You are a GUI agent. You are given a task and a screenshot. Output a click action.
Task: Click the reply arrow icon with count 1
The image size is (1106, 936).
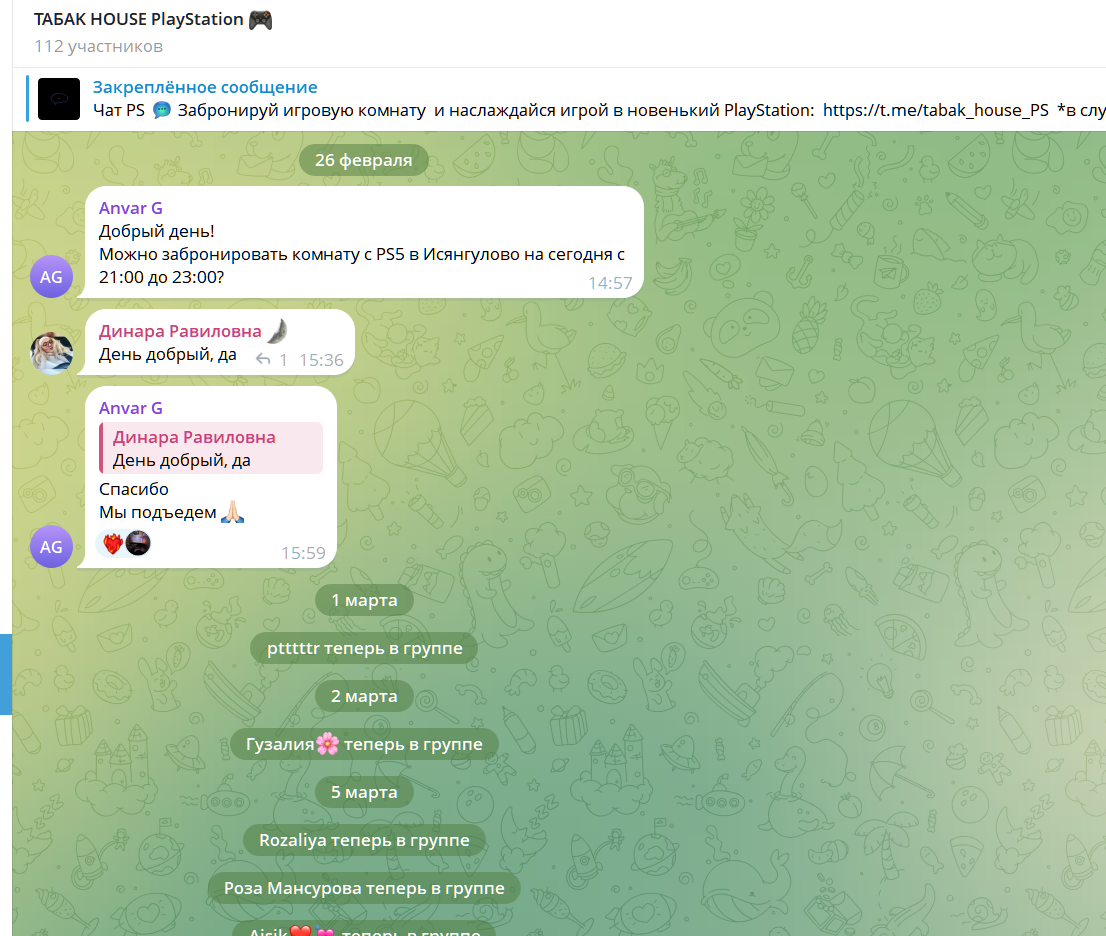(263, 360)
